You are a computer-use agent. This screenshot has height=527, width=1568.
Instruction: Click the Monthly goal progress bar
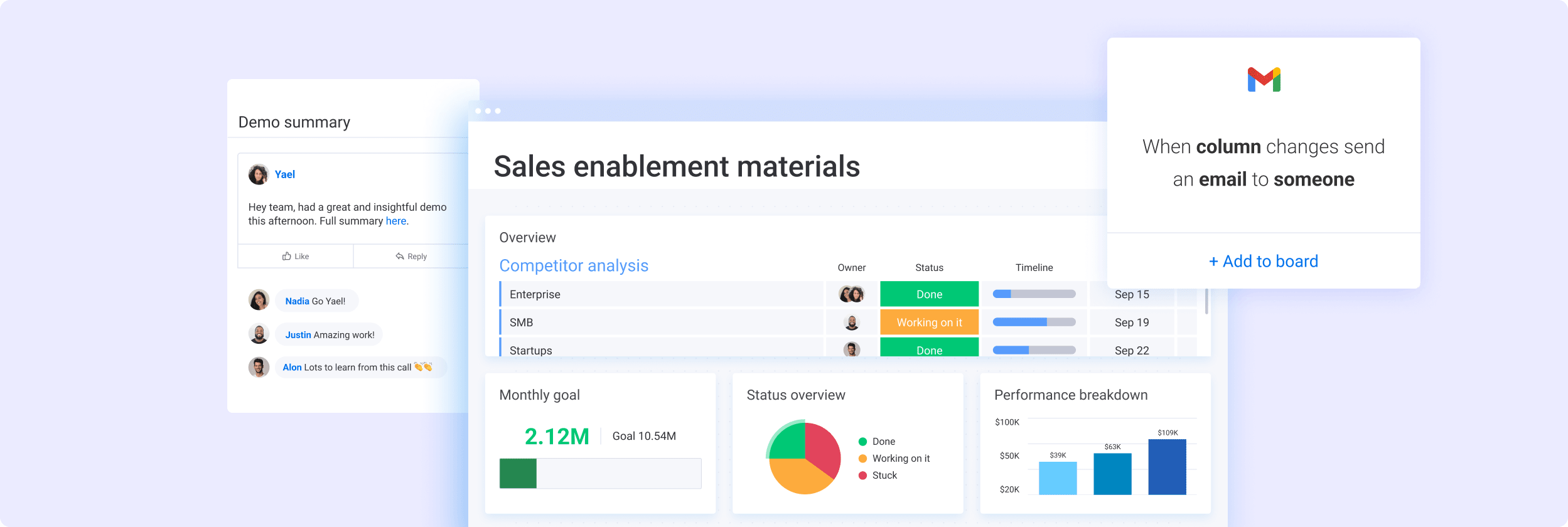coord(600,474)
